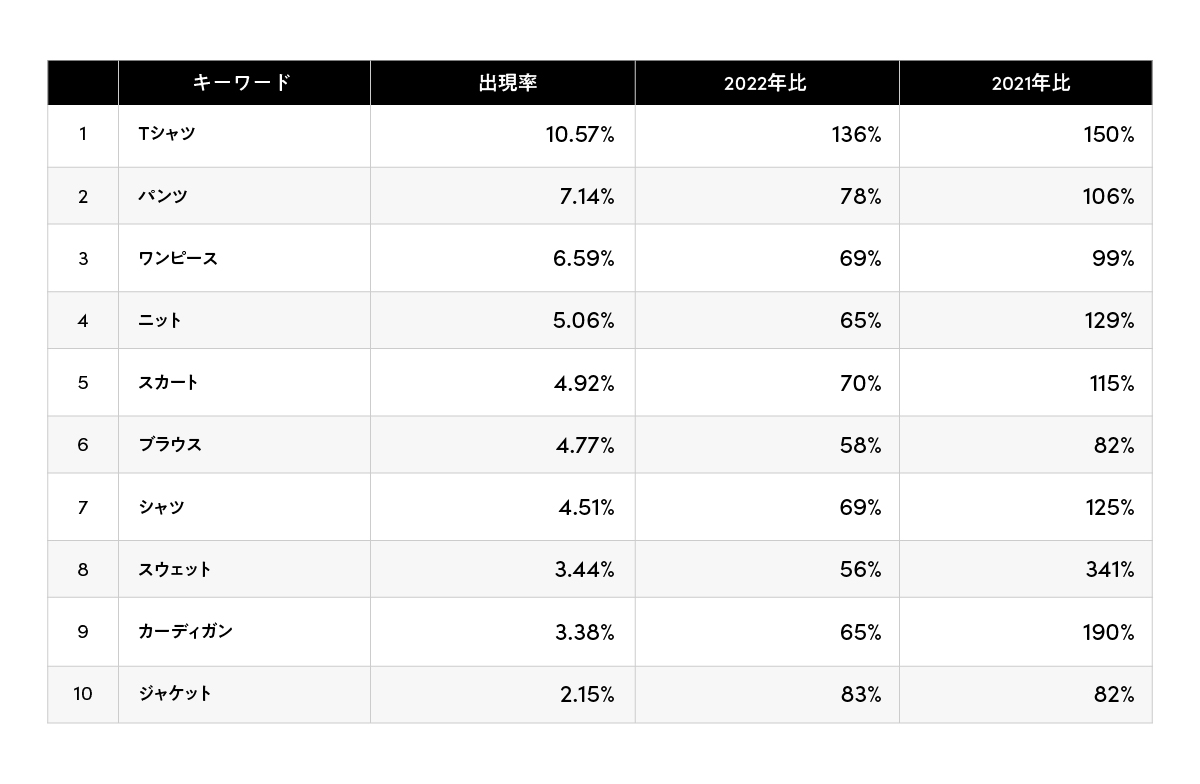
Task: Select the ブラウス keyword cell
Action: (170, 444)
